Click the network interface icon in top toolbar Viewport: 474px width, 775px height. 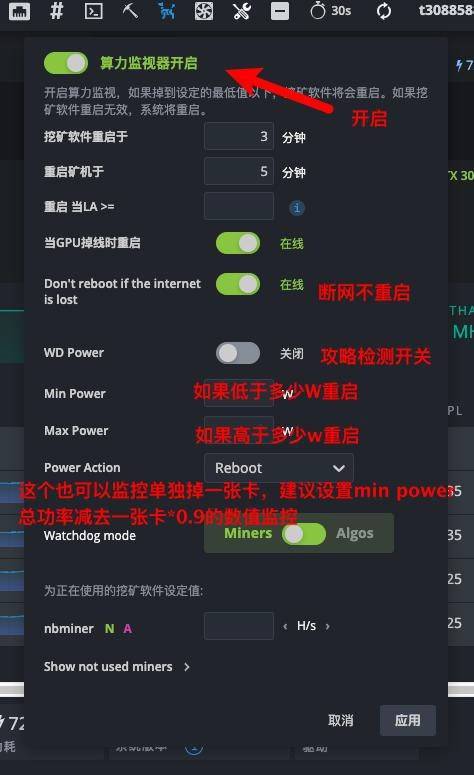click(19, 10)
